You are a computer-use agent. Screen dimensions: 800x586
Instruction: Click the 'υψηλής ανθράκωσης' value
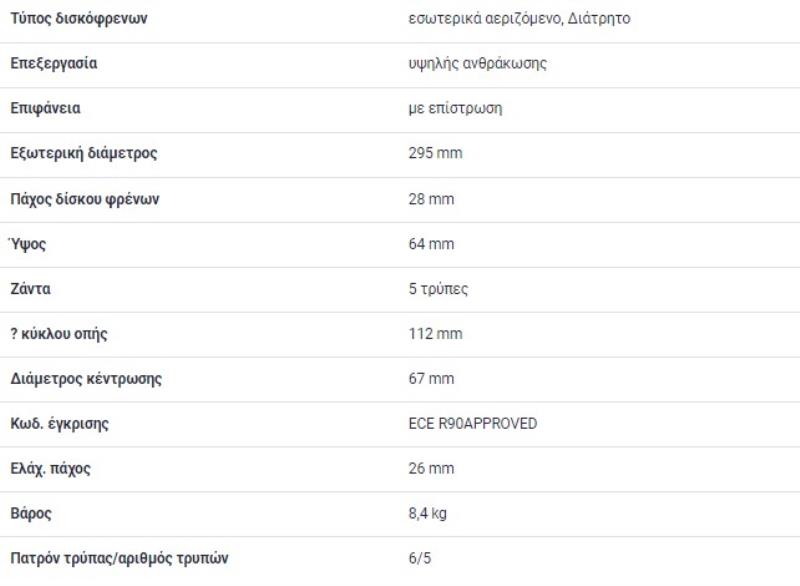[x=477, y=64]
